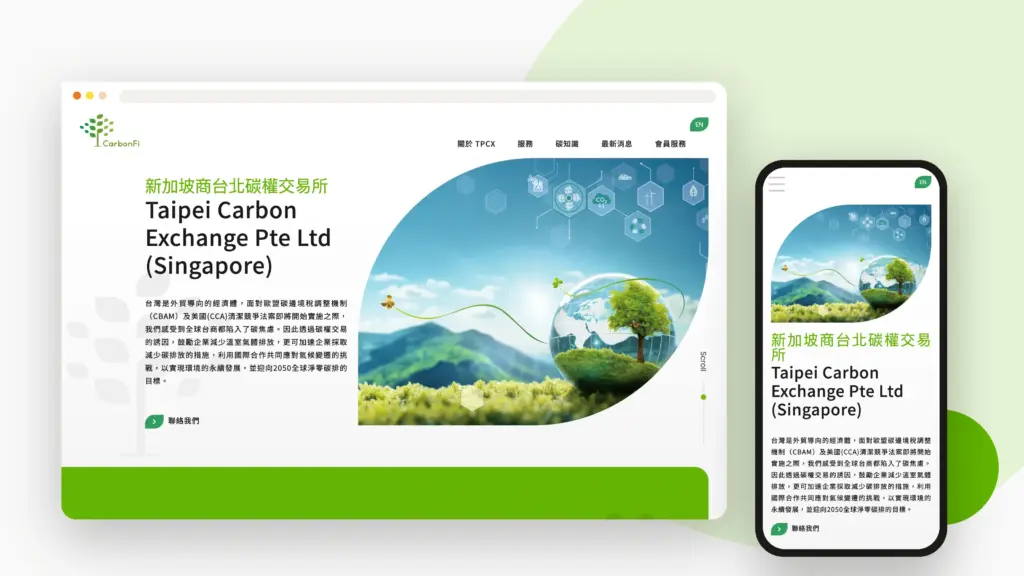Viewport: 1024px width, 576px height.
Task: Tap the phone hero leaf-shaped image
Action: point(851,263)
